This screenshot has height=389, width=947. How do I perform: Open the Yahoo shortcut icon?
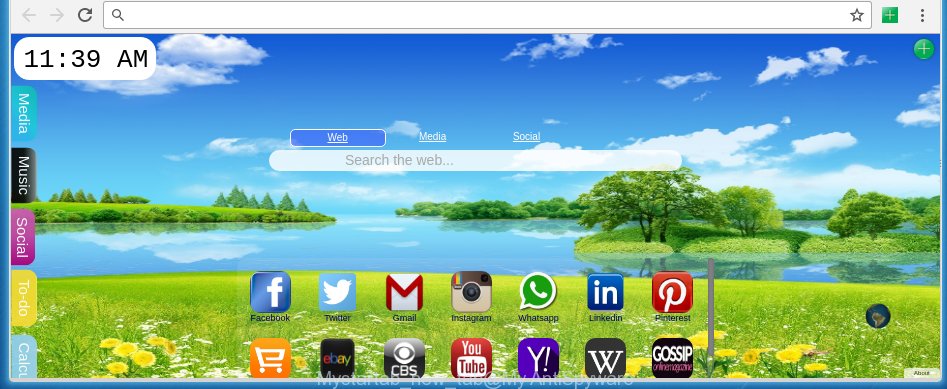tap(538, 358)
